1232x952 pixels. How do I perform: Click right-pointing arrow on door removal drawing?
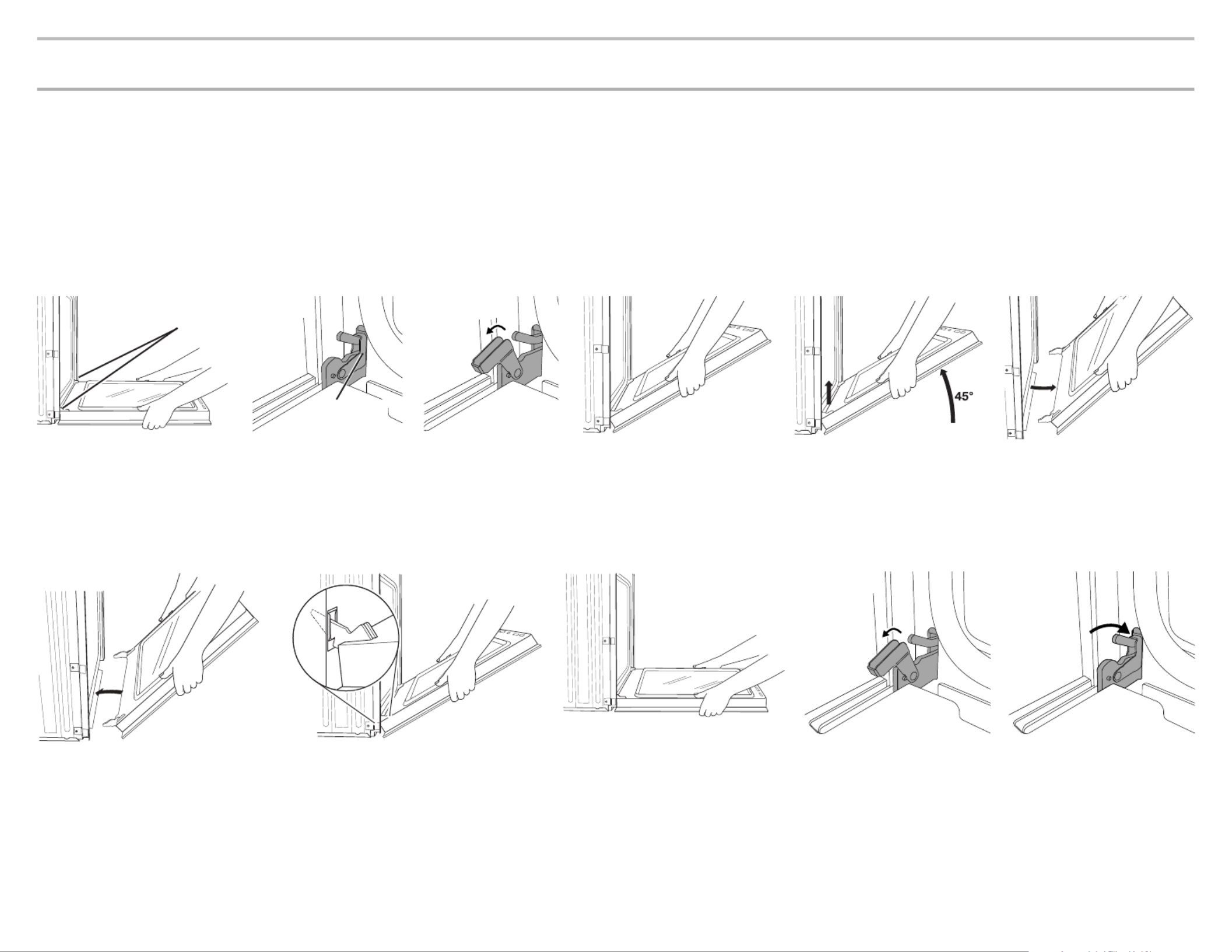point(1043,387)
